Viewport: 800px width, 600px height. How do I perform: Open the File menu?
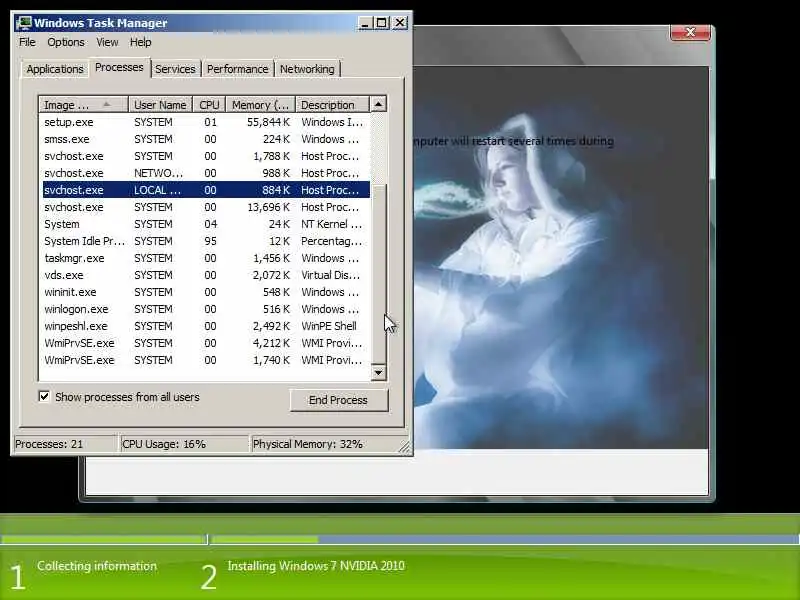pos(27,42)
